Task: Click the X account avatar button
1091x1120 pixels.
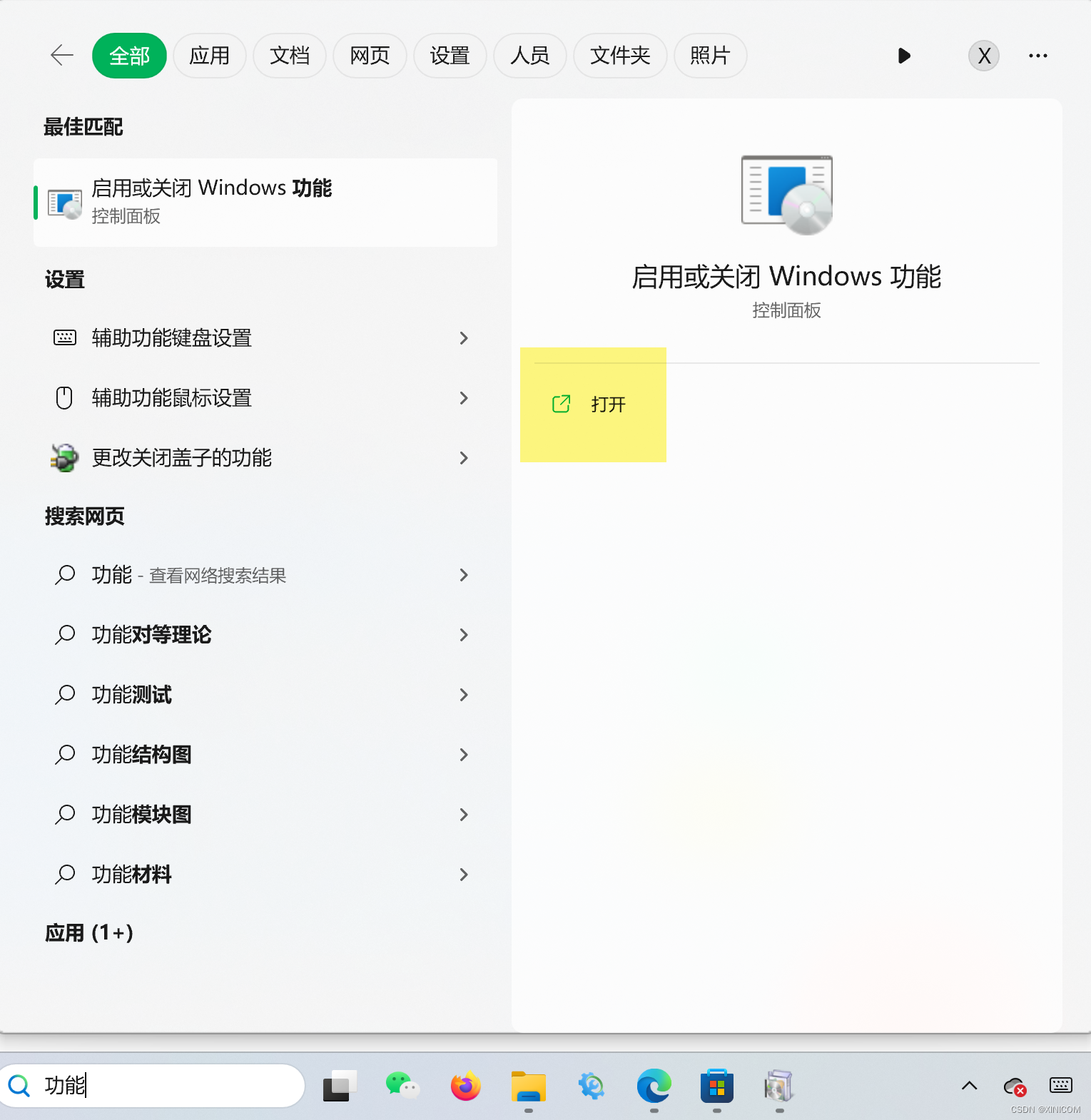Action: pyautogui.click(x=984, y=56)
